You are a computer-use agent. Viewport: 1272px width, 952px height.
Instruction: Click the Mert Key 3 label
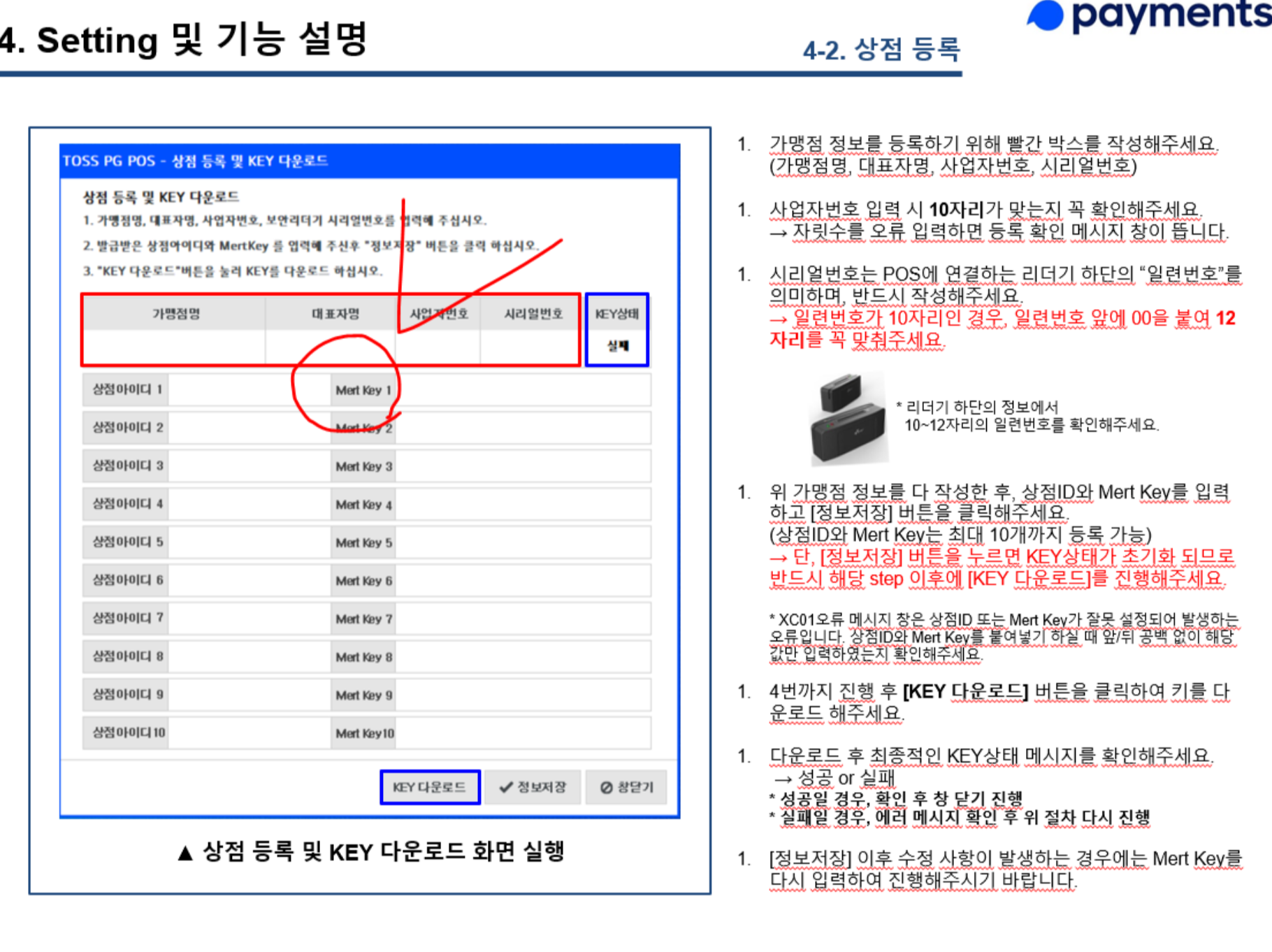pos(363,466)
